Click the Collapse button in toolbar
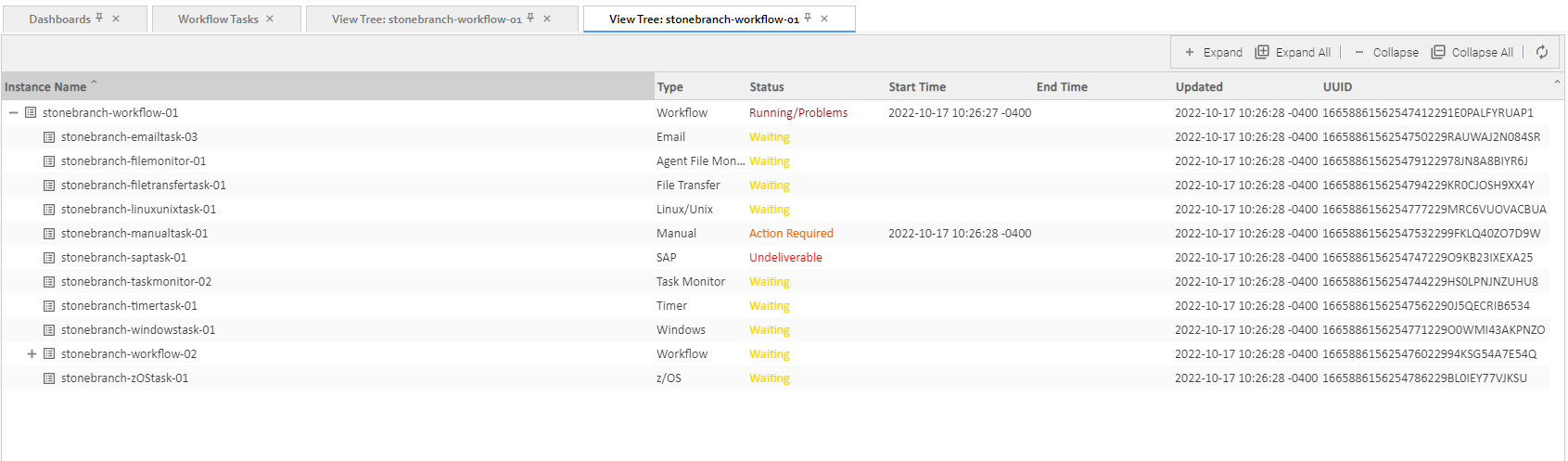The width and height of the screenshot is (1568, 461). pyautogui.click(x=1386, y=53)
